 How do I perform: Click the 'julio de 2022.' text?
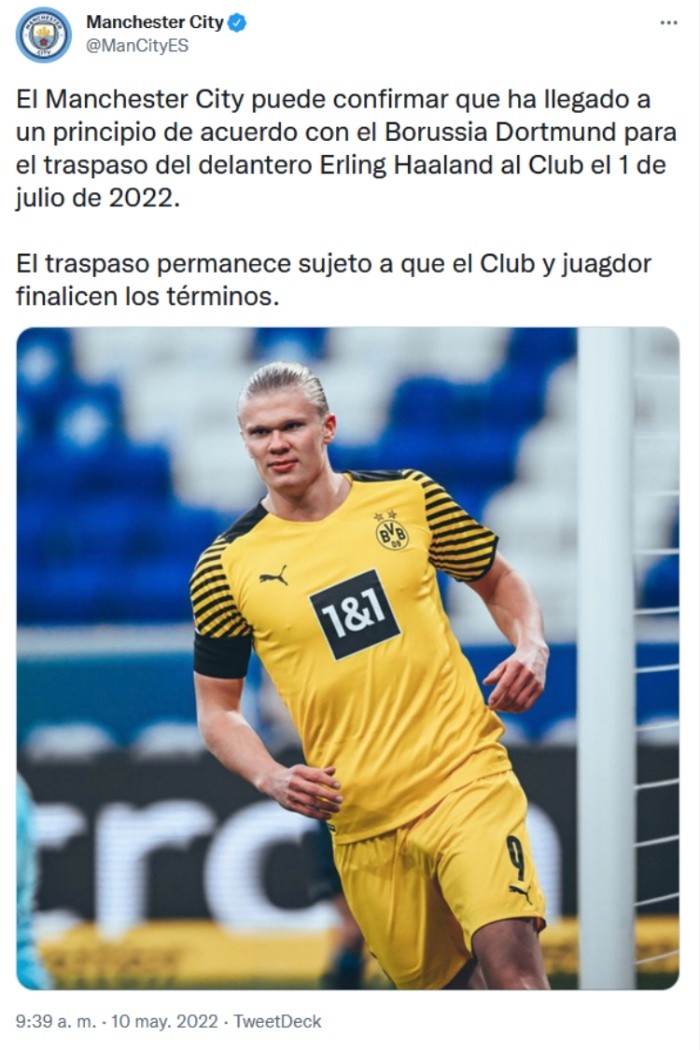tap(98, 198)
